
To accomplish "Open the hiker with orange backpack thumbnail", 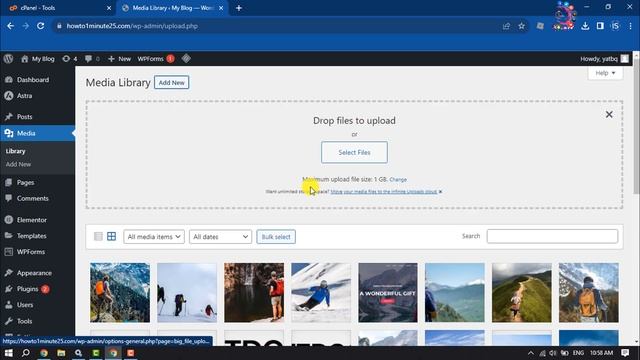I will pyautogui.click(x=120, y=293).
